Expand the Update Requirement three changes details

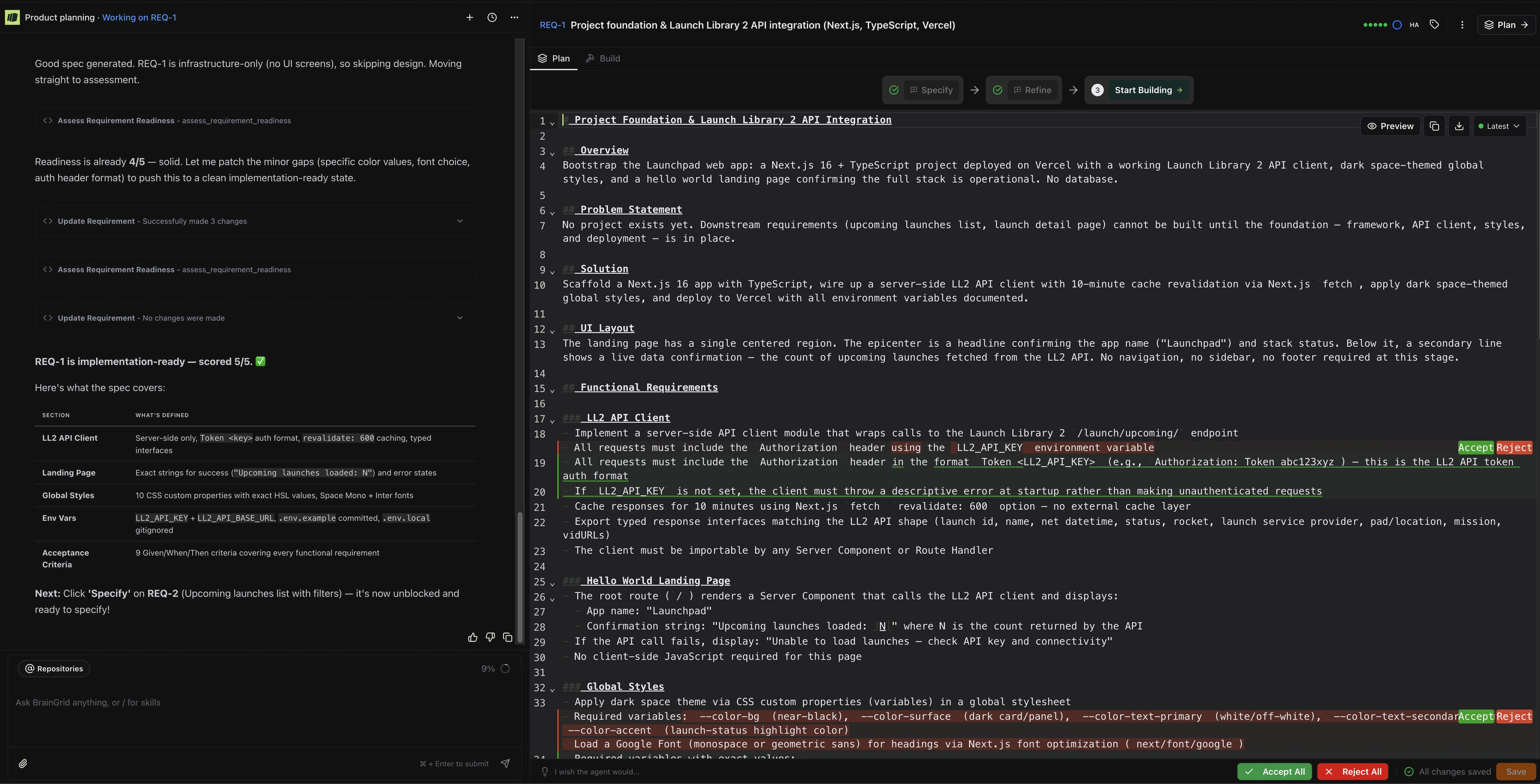click(459, 220)
